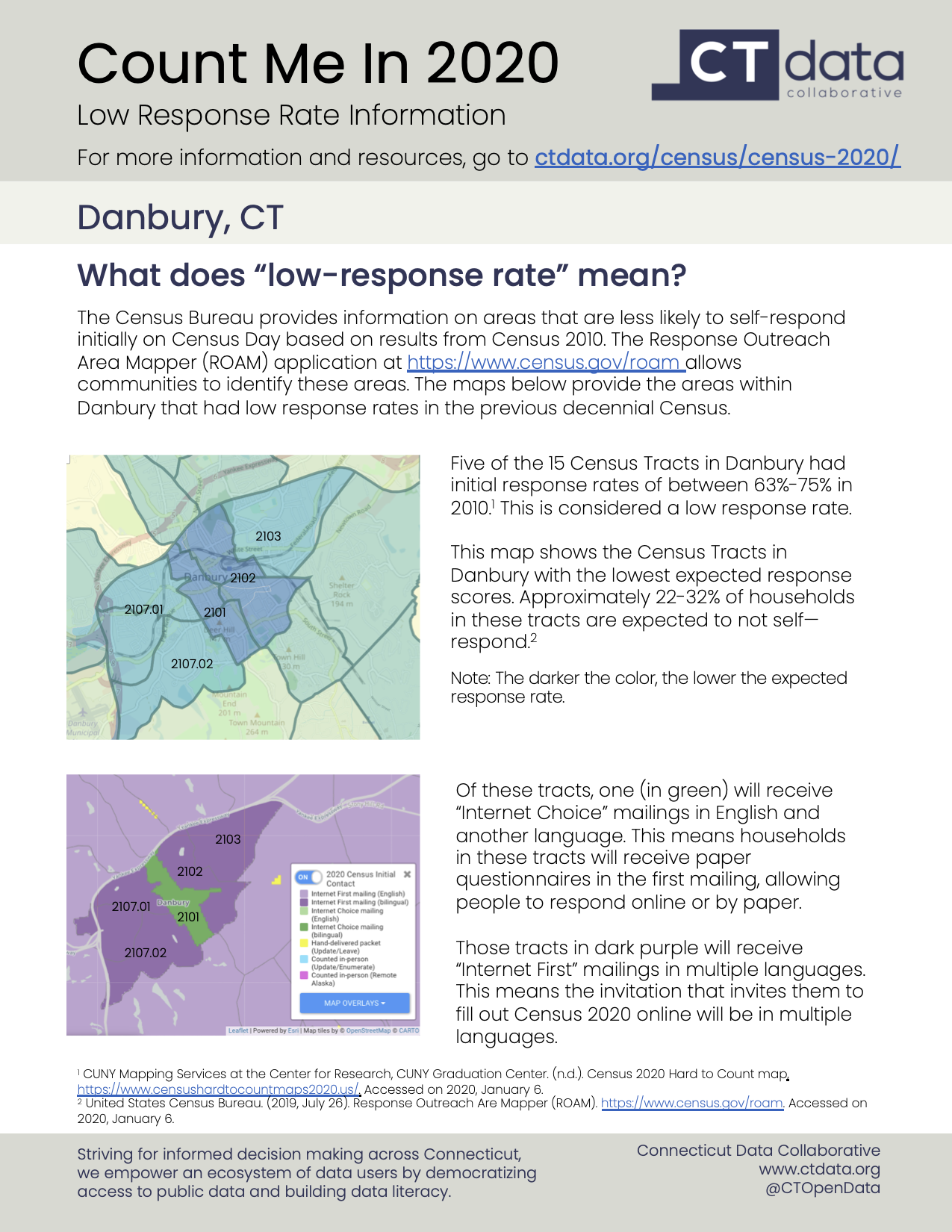Viewport: 952px width, 1232px height.
Task: Click the 'www.ctdata.org' footer text
Action: point(819,1169)
